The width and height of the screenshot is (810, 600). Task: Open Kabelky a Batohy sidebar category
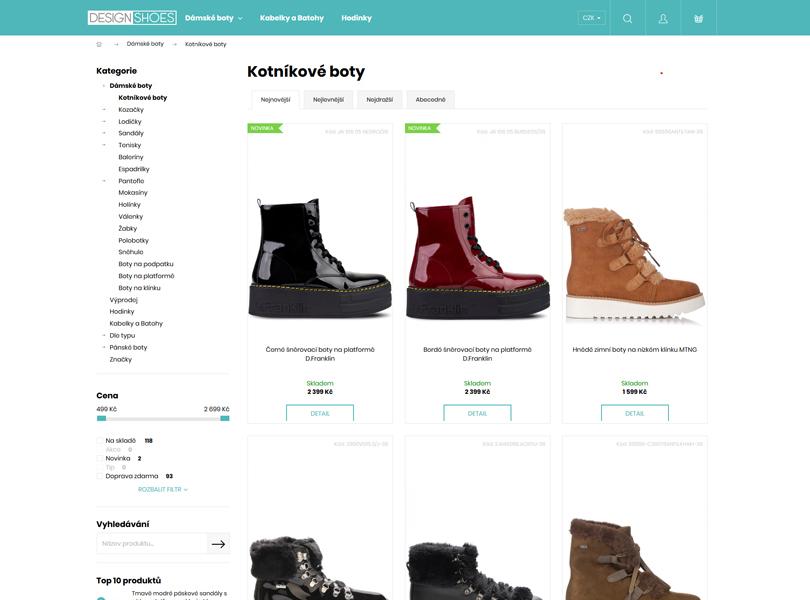click(x=136, y=324)
